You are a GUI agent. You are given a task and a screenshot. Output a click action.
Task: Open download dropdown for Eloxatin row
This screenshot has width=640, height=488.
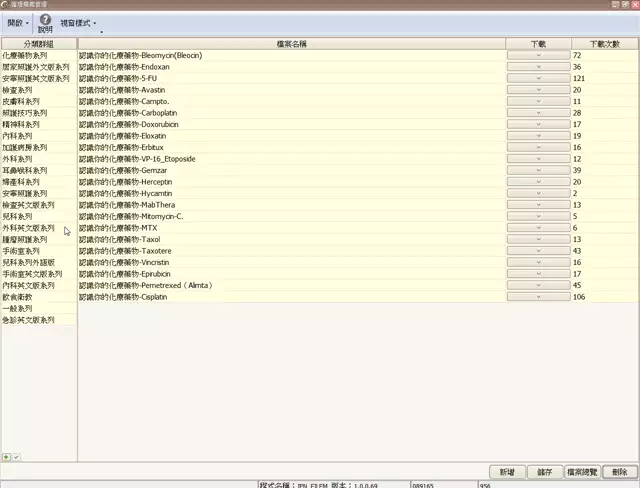[538, 135]
